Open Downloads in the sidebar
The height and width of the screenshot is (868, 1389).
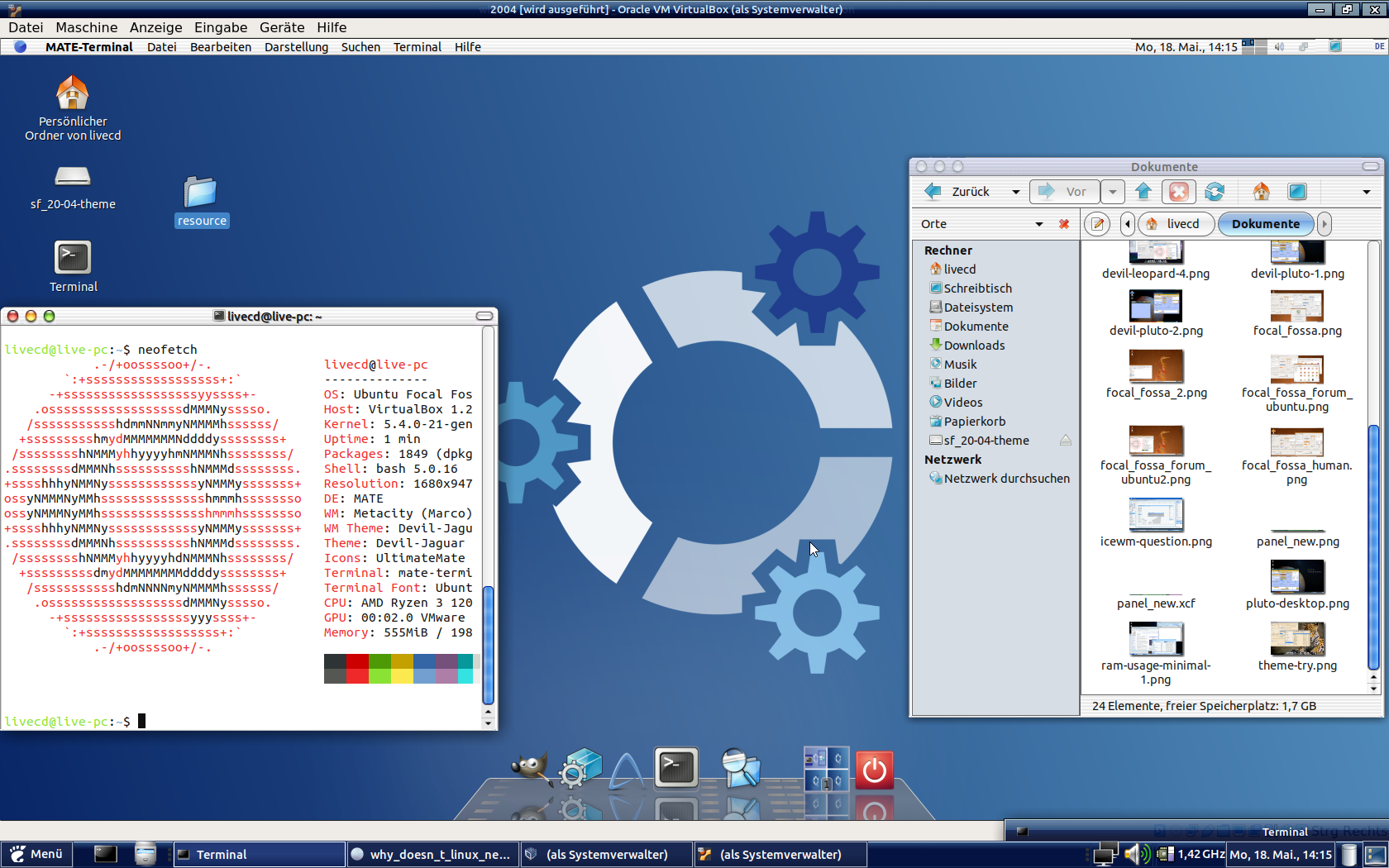pos(974,346)
